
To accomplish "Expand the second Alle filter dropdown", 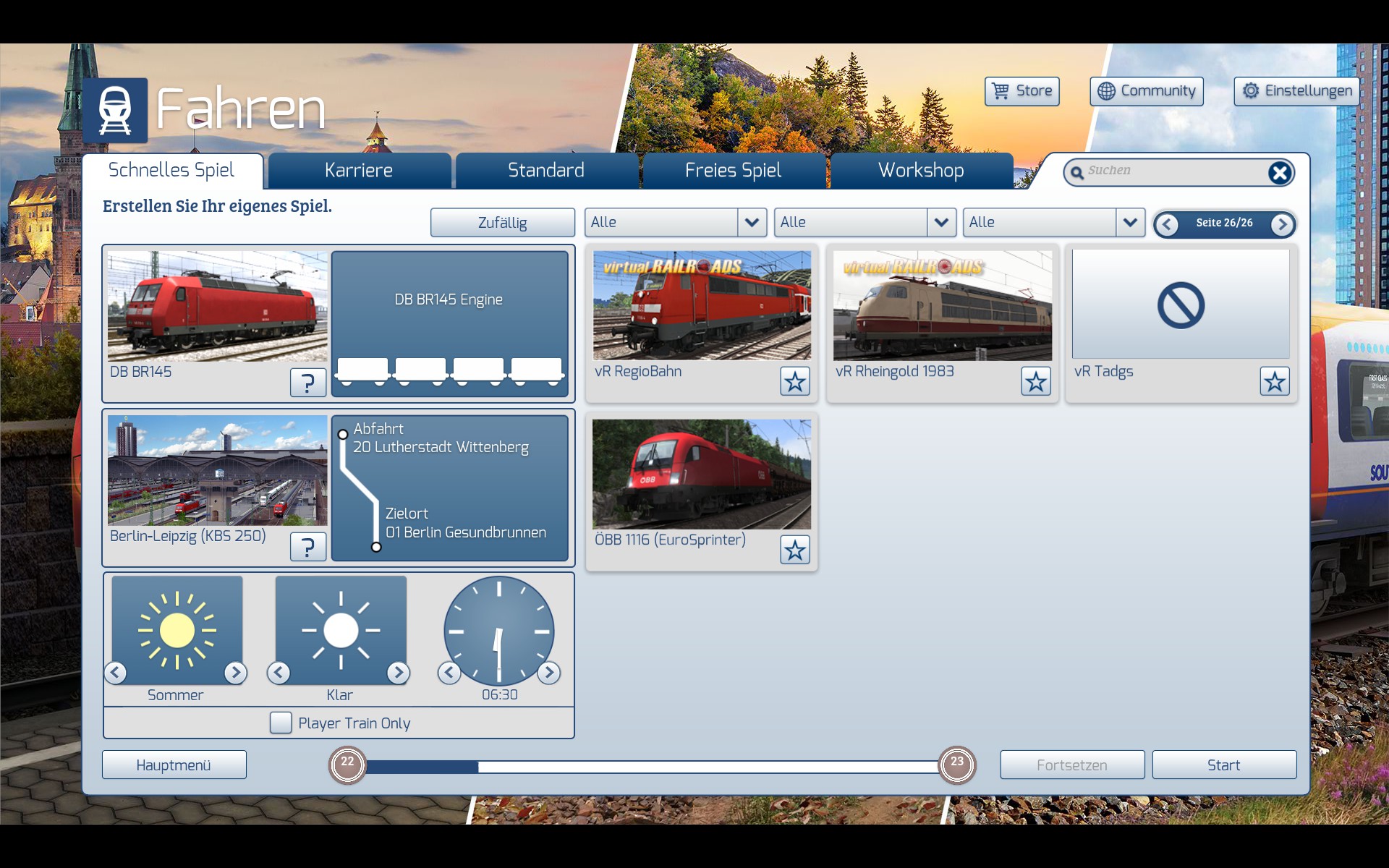I will click(x=940, y=223).
